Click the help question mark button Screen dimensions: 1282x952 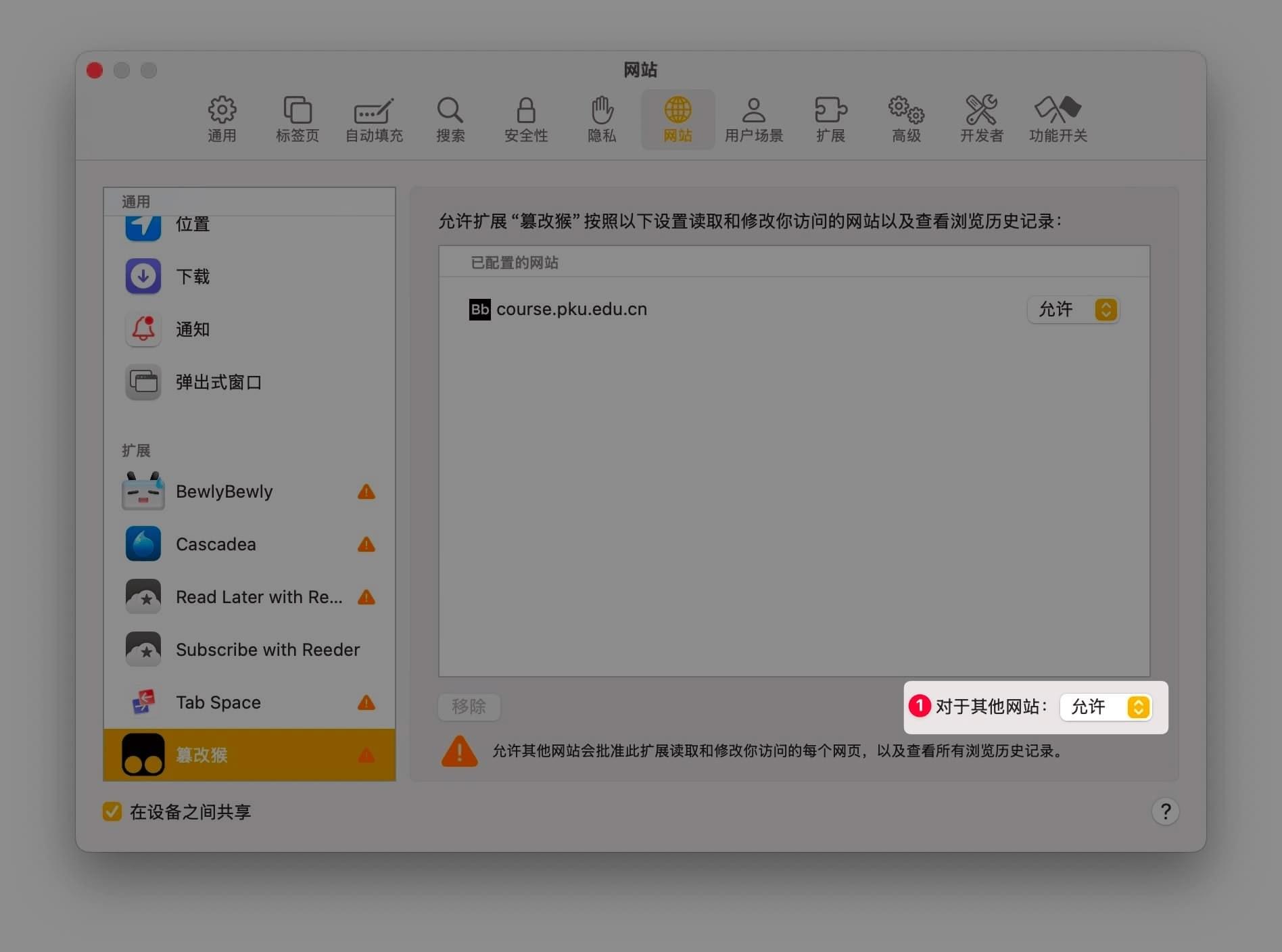click(x=1165, y=811)
